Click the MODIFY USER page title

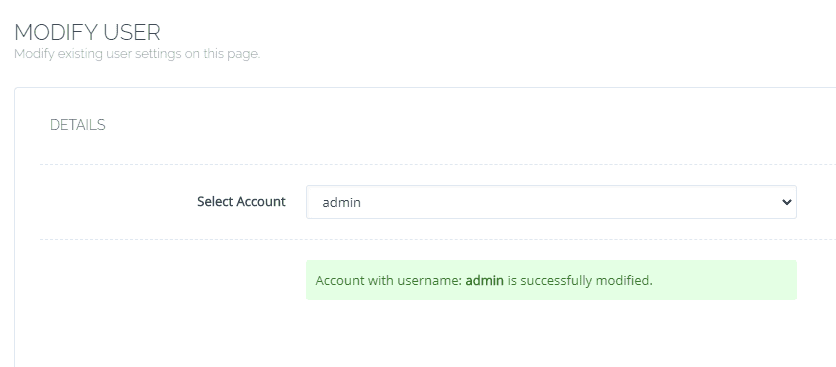point(87,33)
